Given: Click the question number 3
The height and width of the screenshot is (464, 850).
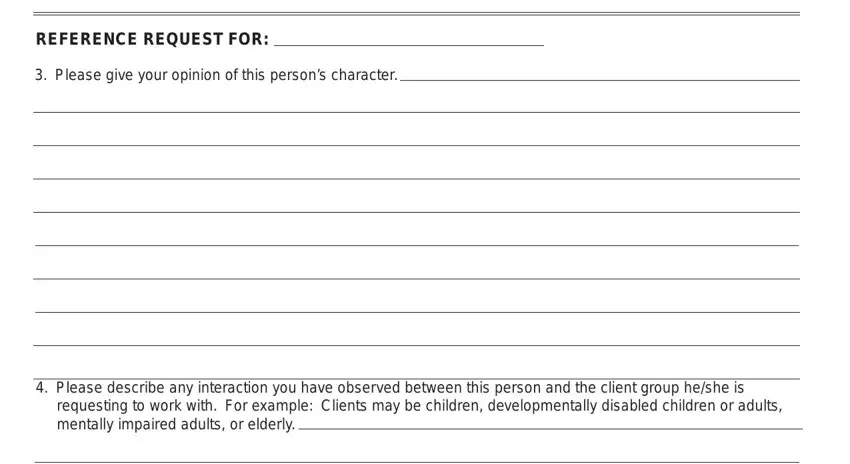Looking at the screenshot, I should pyautogui.click(x=41, y=75).
